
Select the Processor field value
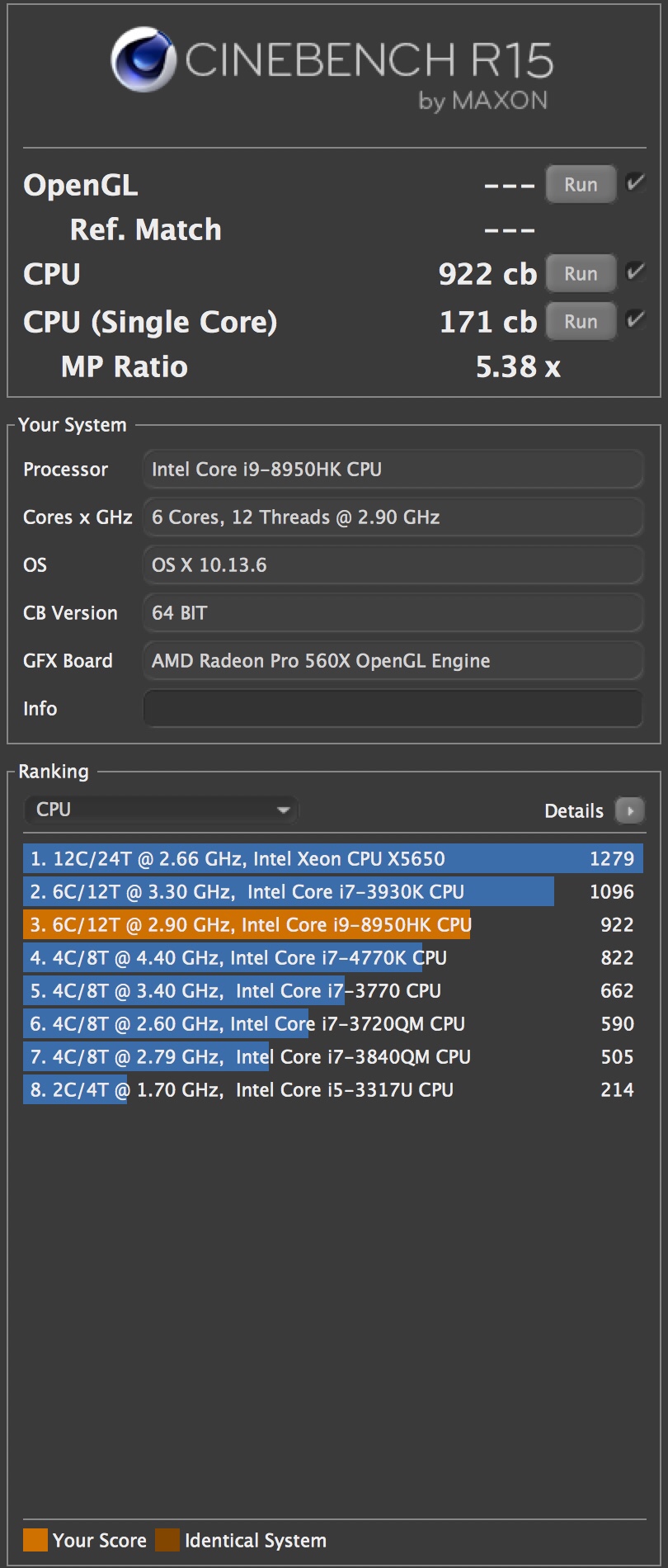tap(393, 470)
